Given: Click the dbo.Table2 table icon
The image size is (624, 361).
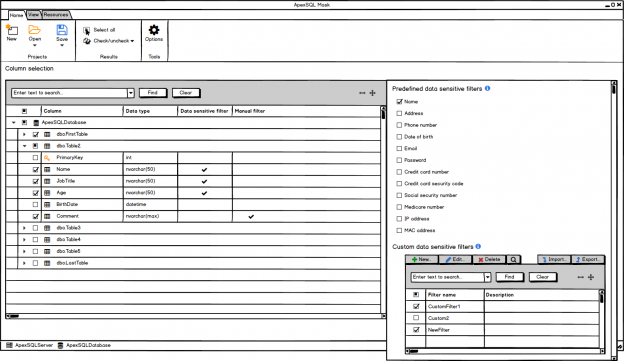Looking at the screenshot, I should [47, 146].
